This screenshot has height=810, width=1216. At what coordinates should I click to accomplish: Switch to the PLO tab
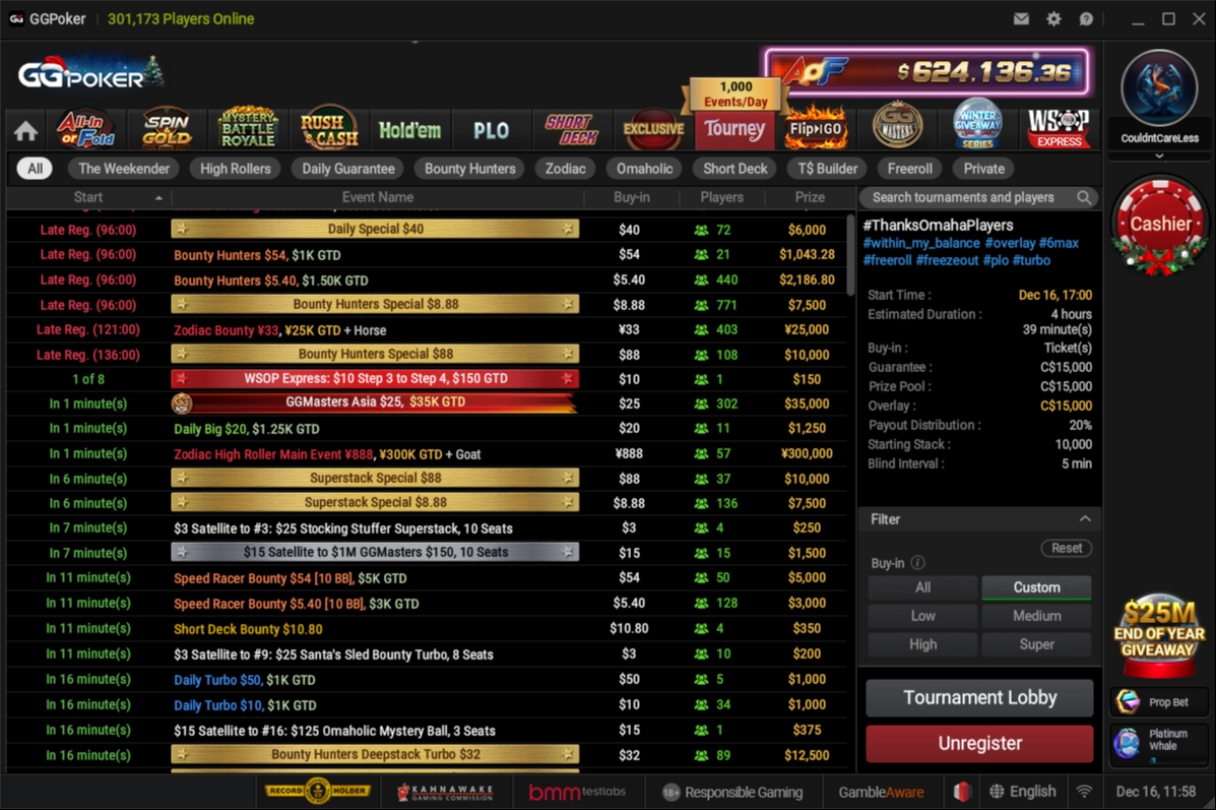[491, 130]
